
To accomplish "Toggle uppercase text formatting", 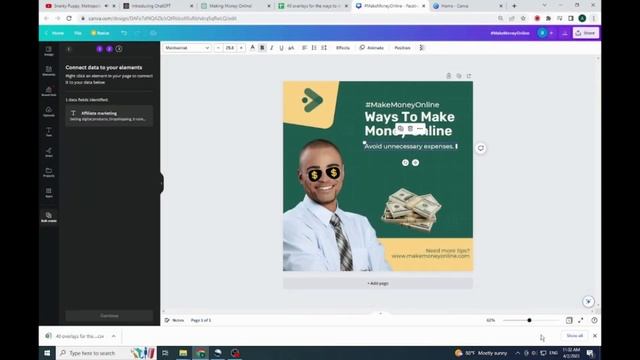I will (x=291, y=48).
